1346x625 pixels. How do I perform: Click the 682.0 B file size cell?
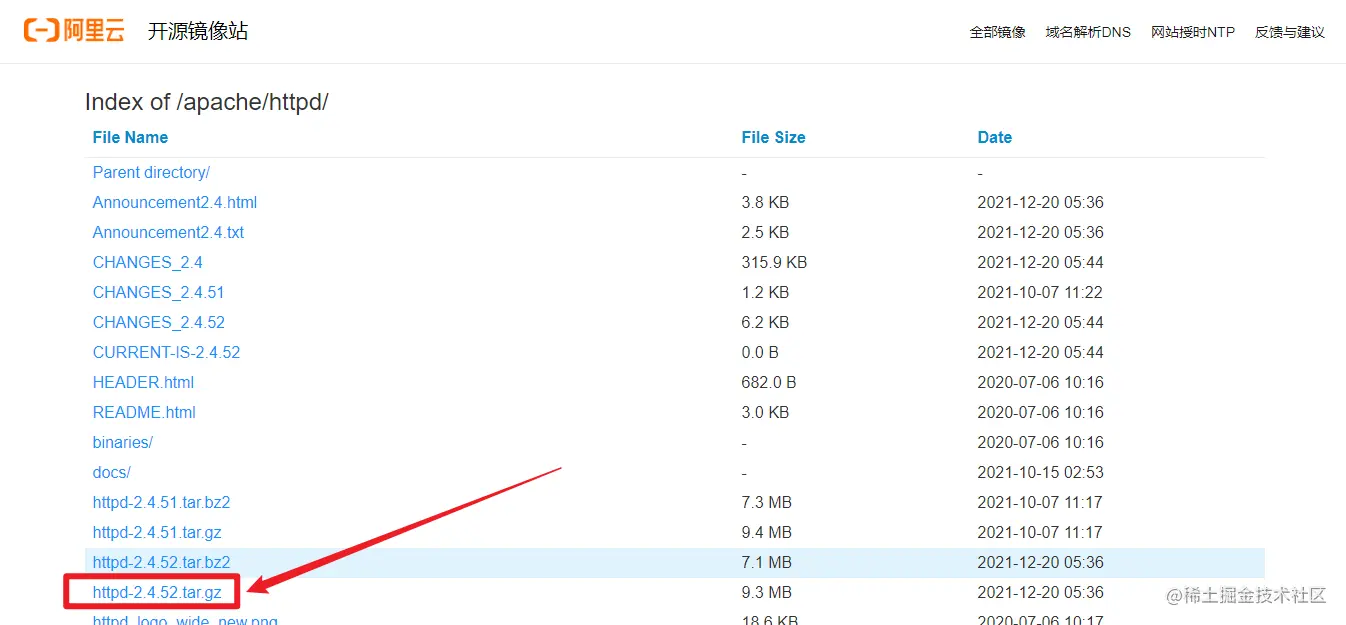[769, 382]
